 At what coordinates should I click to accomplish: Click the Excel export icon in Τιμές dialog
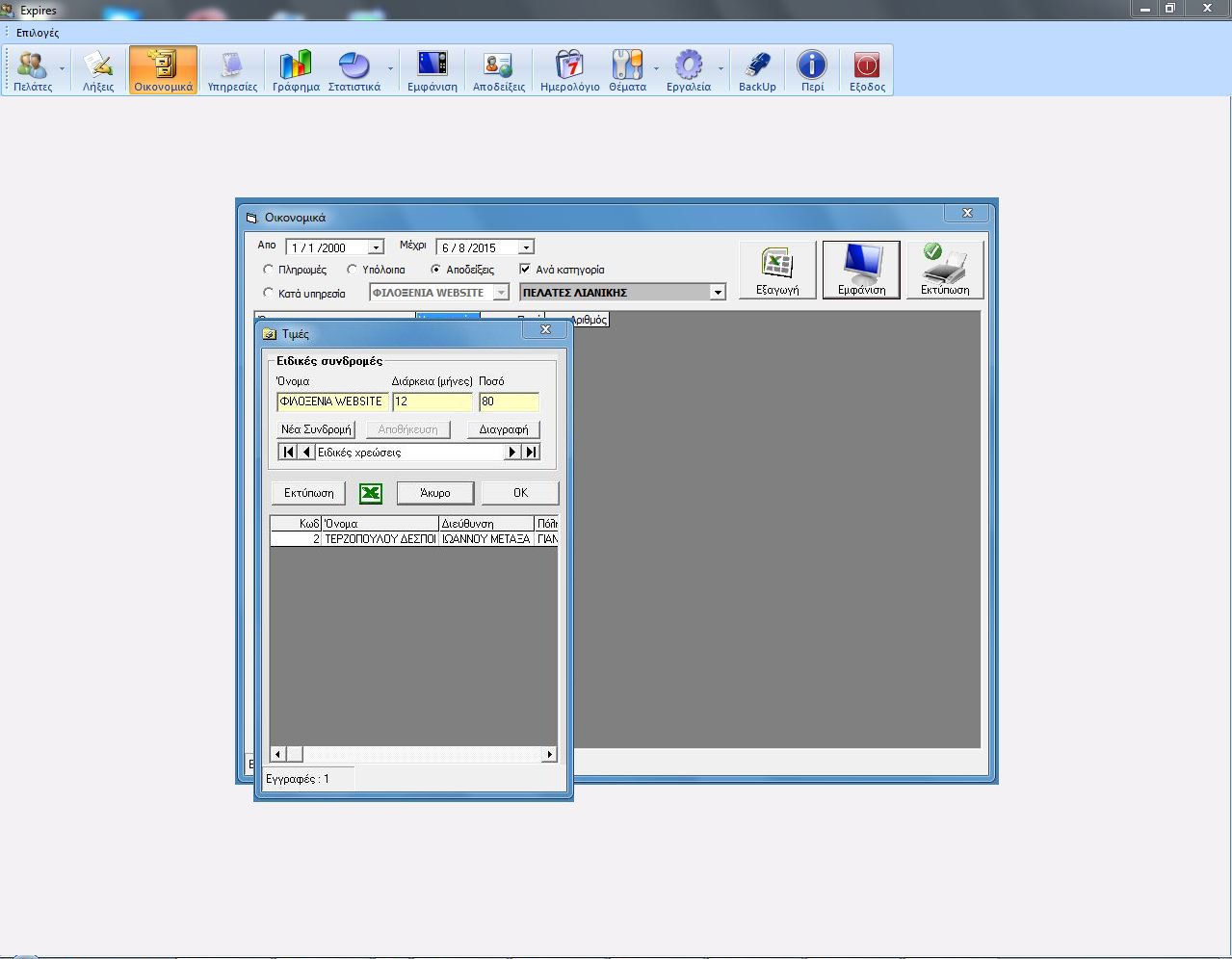pyautogui.click(x=370, y=492)
